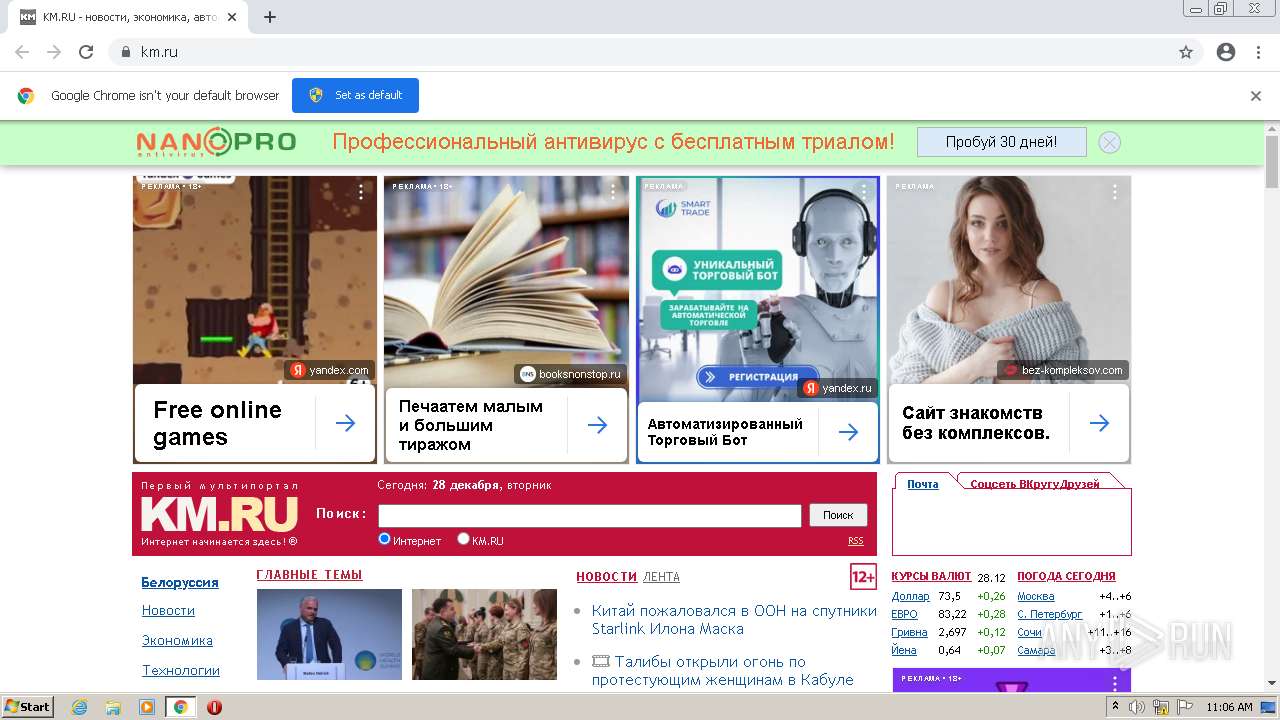1280x720 pixels.
Task: Switch to the Соцсеть ВКругуДрузей tab
Action: (x=1035, y=484)
